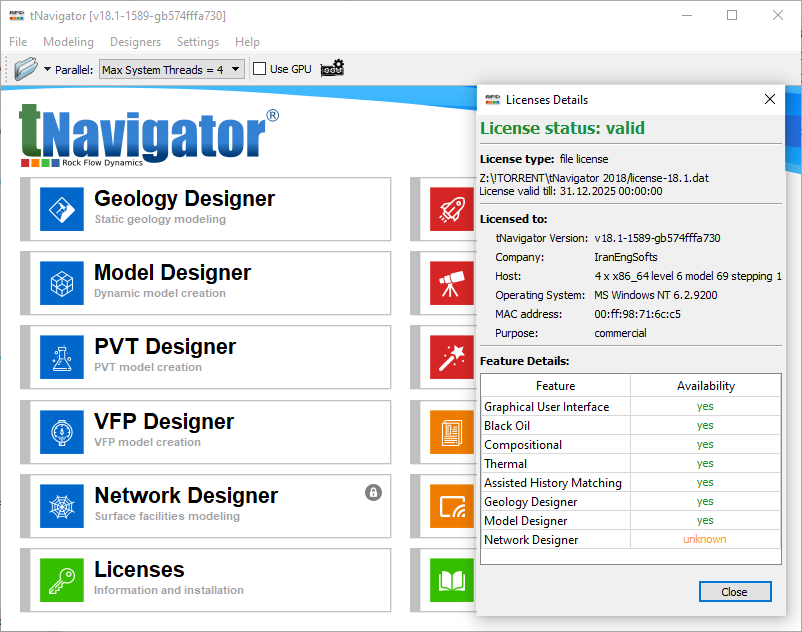Click the MAC address value
The width and height of the screenshot is (802, 632).
(x=637, y=314)
